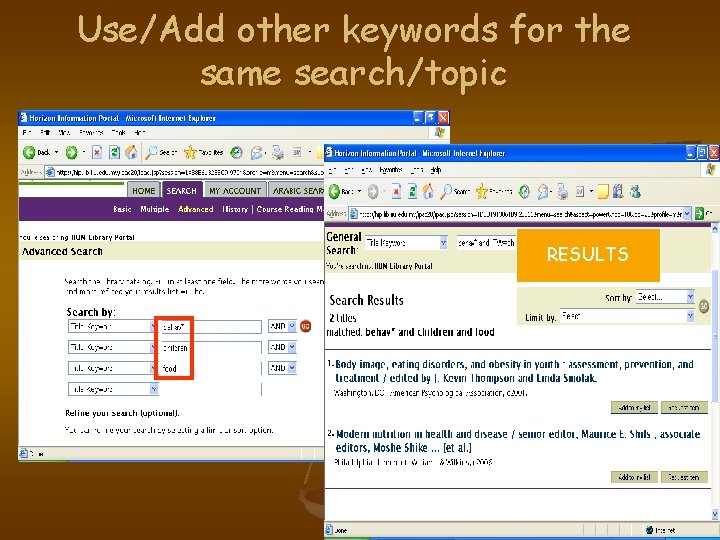This screenshot has width=720, height=540.
Task: Open Limit by dropdown in Results window
Action: tap(690, 316)
